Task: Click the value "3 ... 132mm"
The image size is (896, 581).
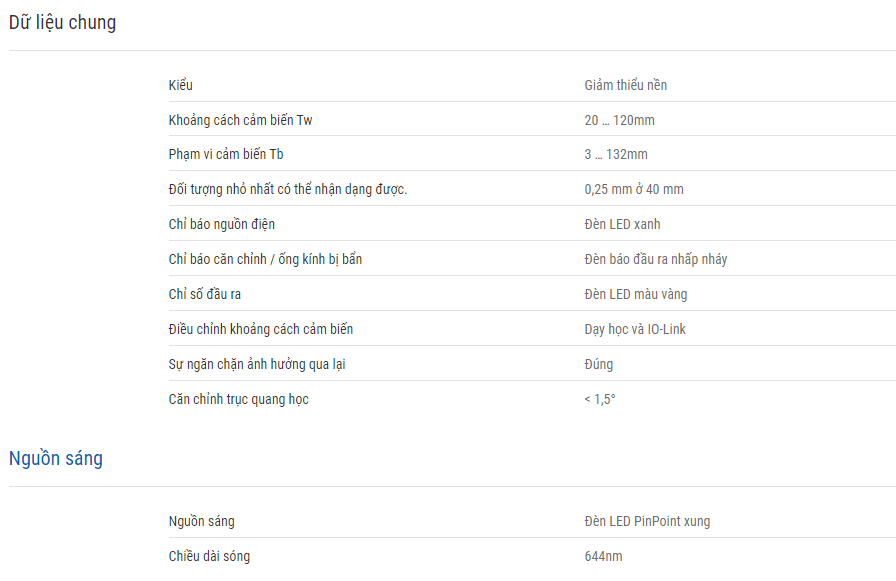Action: (x=616, y=154)
